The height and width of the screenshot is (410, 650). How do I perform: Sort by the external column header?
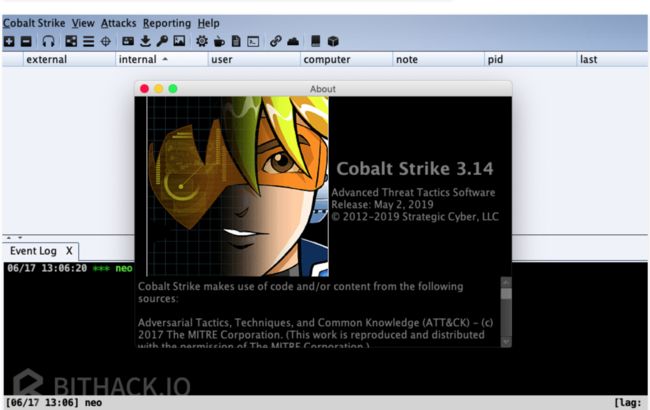click(69, 59)
